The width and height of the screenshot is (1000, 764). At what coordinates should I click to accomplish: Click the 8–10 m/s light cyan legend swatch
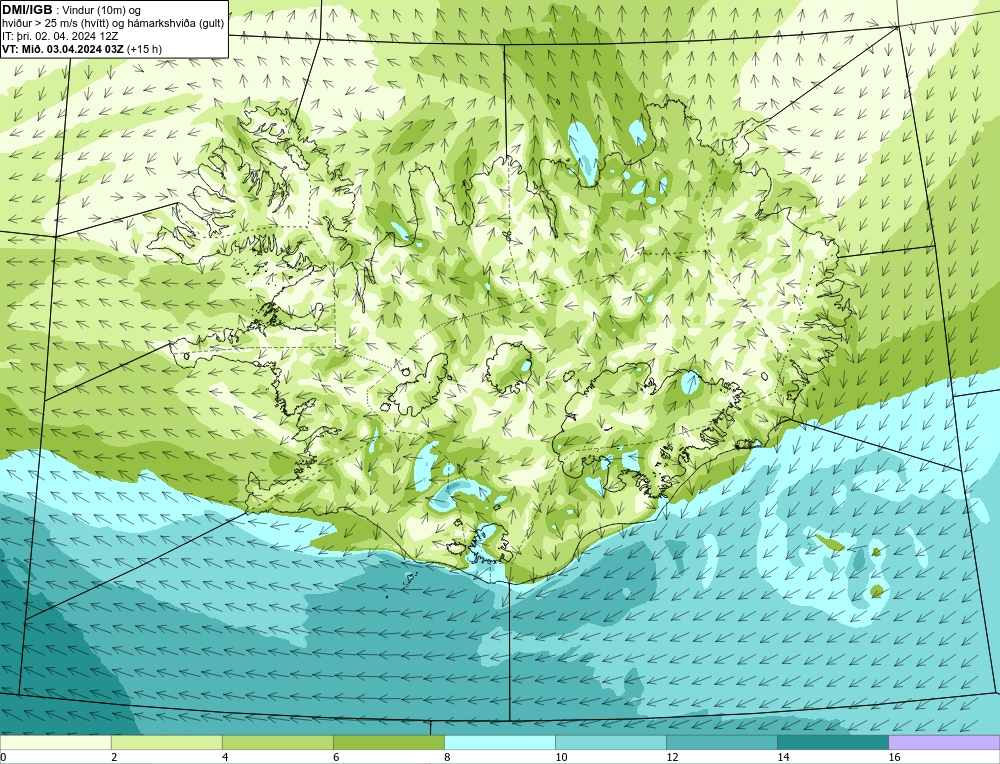[x=499, y=742]
